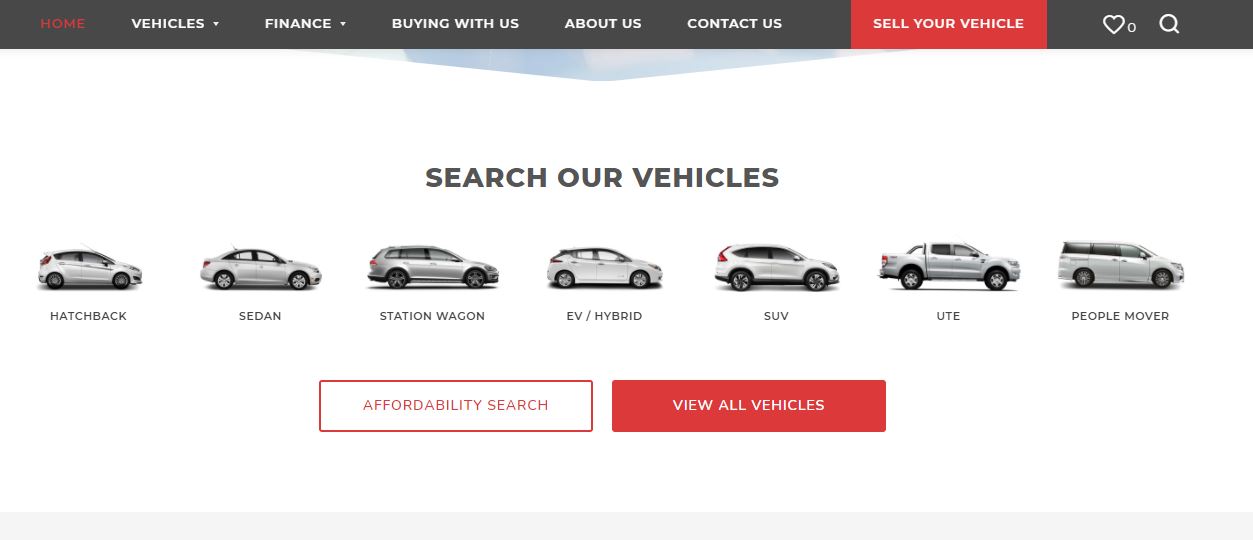
Task: Expand the Vehicles dropdown arrow
Action: (216, 24)
